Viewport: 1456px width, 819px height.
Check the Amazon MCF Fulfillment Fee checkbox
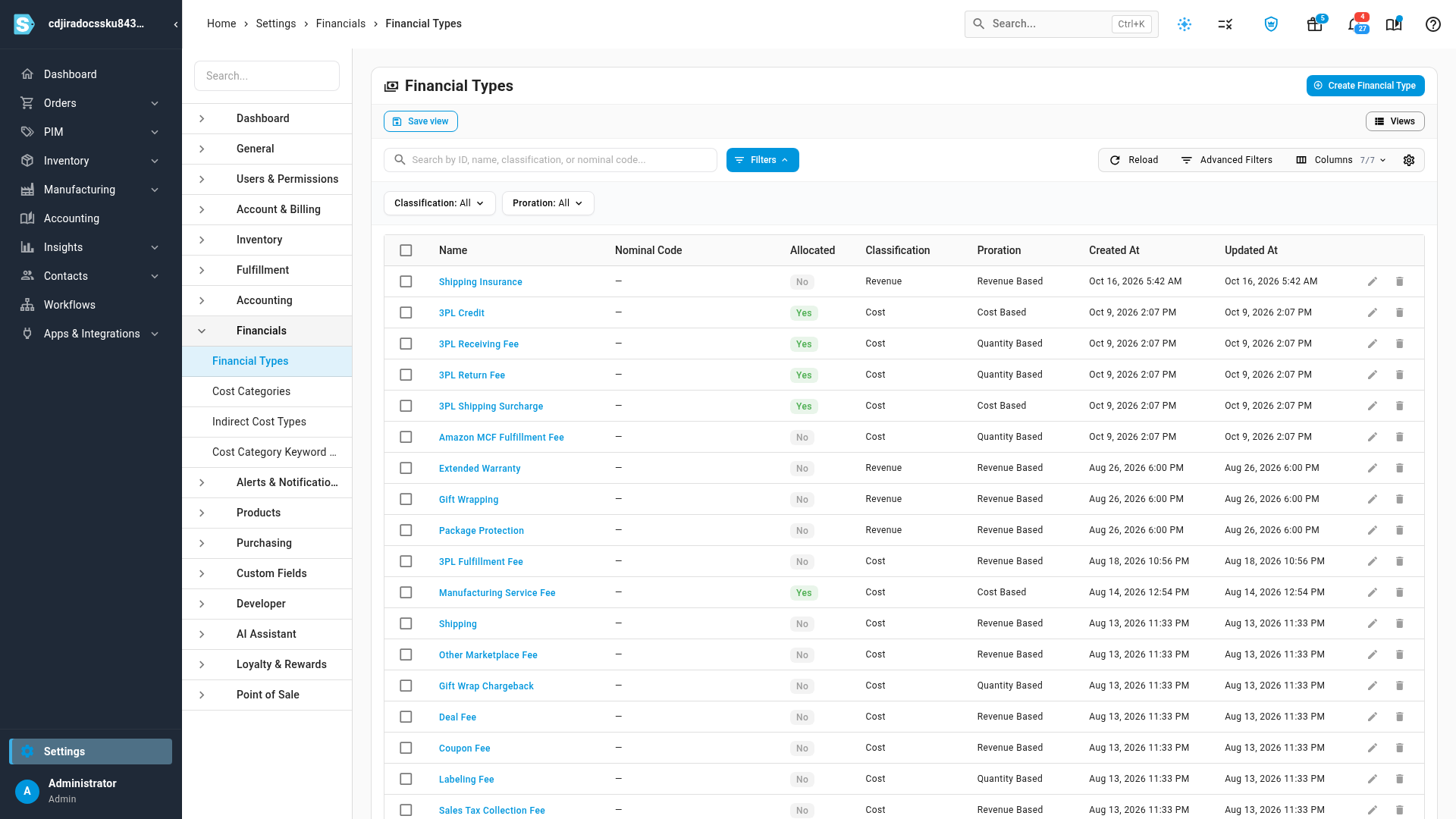click(406, 437)
